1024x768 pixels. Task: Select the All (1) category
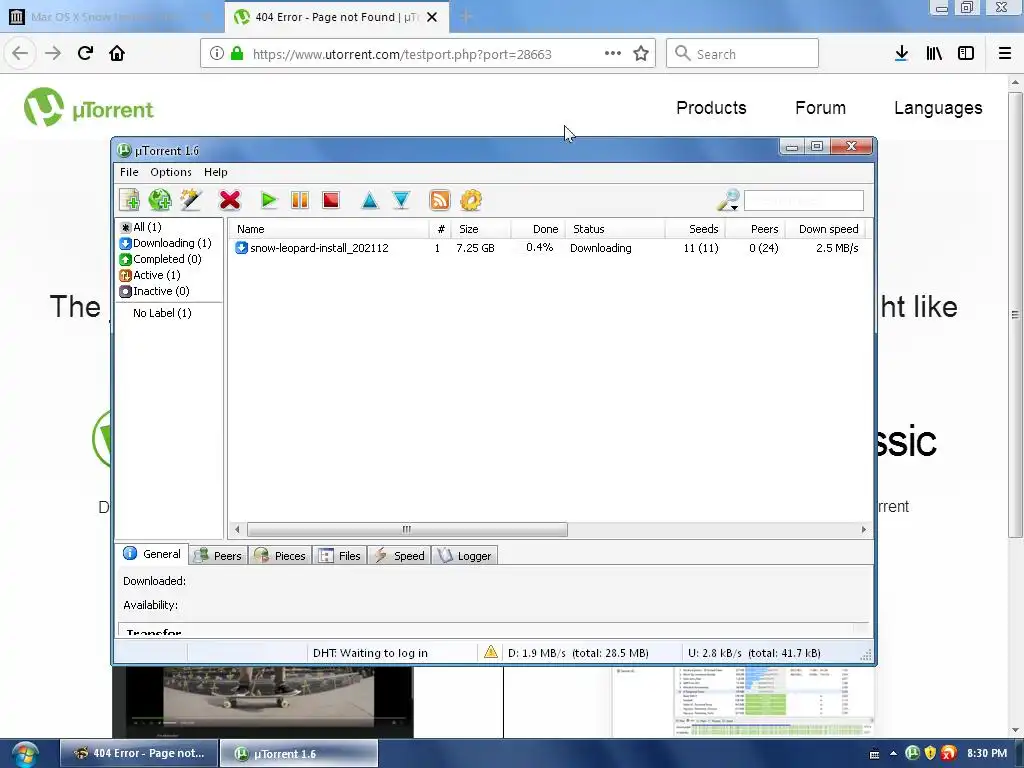[x=141, y=227]
